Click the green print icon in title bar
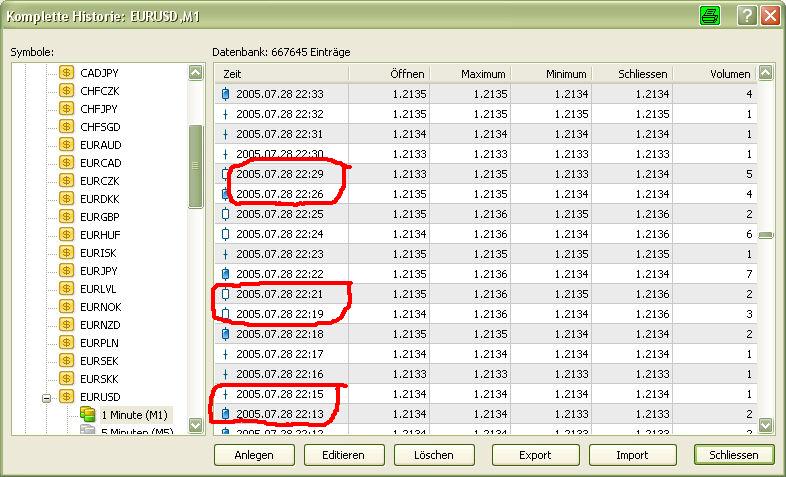Screen dimensions: 786x477 pos(710,16)
